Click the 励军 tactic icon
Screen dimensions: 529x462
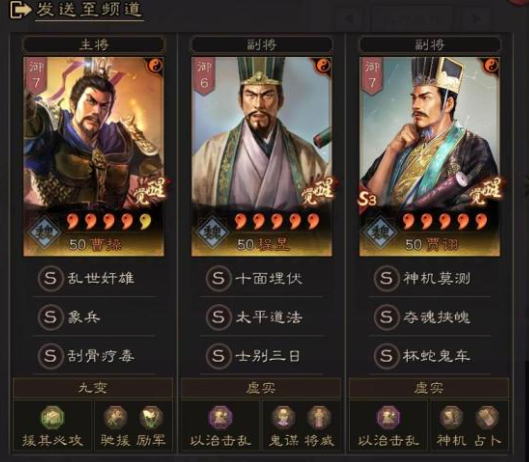coord(151,417)
